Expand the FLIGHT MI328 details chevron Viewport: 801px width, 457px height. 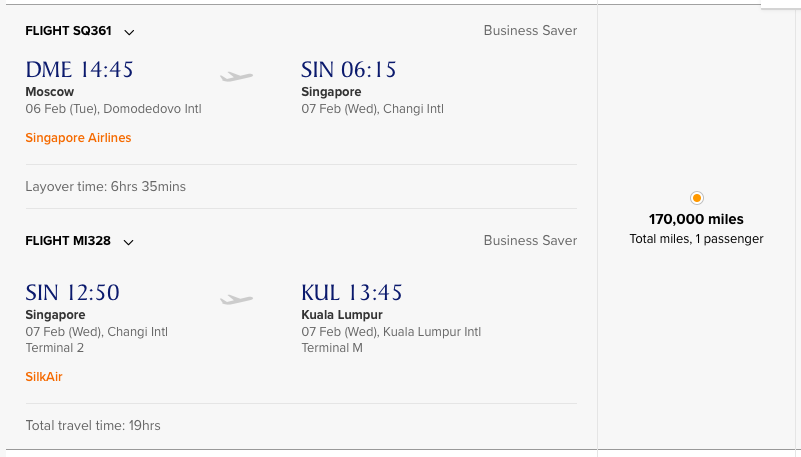point(129,242)
